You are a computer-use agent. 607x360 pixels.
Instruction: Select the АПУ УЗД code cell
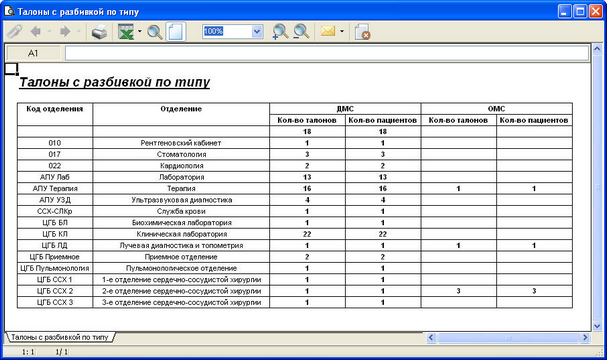[55, 200]
